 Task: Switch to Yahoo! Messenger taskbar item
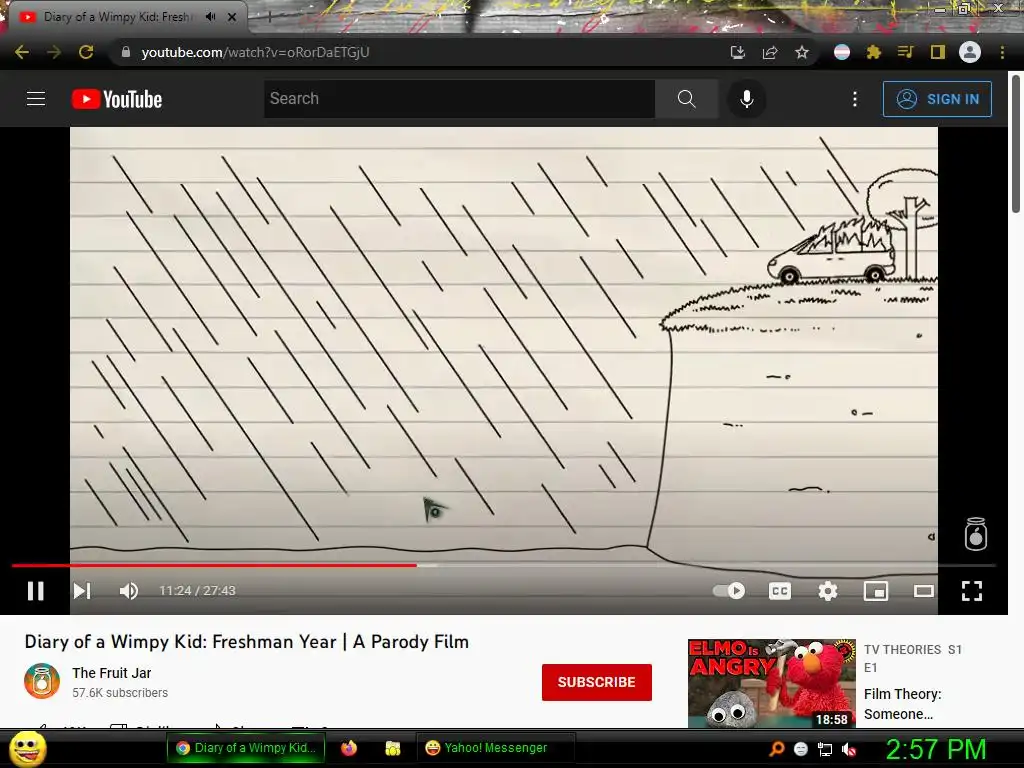point(496,748)
